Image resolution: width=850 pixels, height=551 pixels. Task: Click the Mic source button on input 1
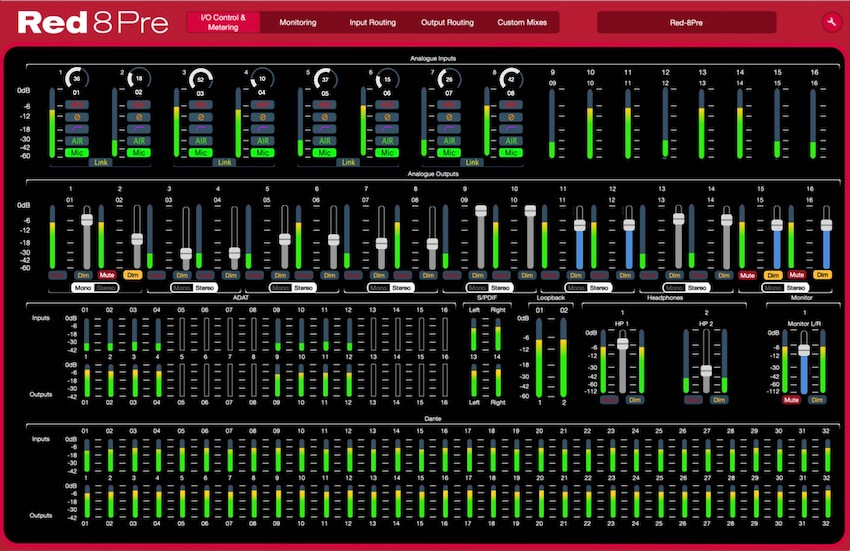pos(76,153)
